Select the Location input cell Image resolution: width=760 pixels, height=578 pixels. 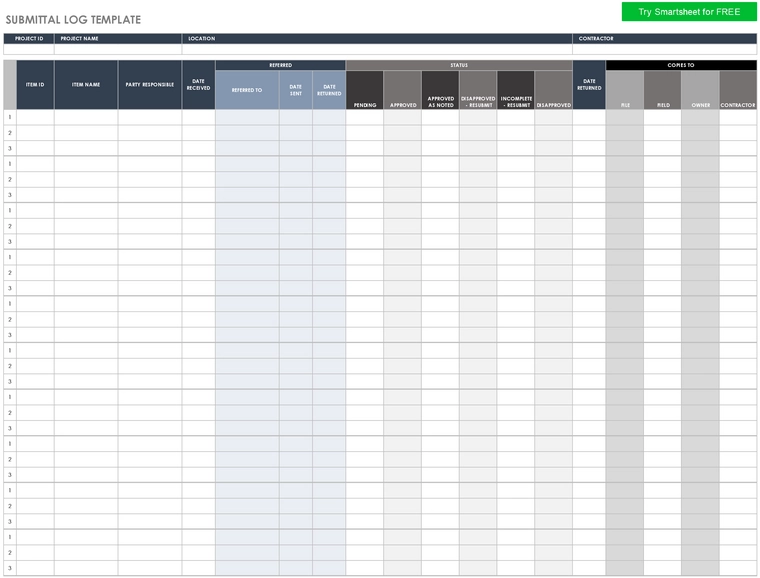(x=377, y=49)
